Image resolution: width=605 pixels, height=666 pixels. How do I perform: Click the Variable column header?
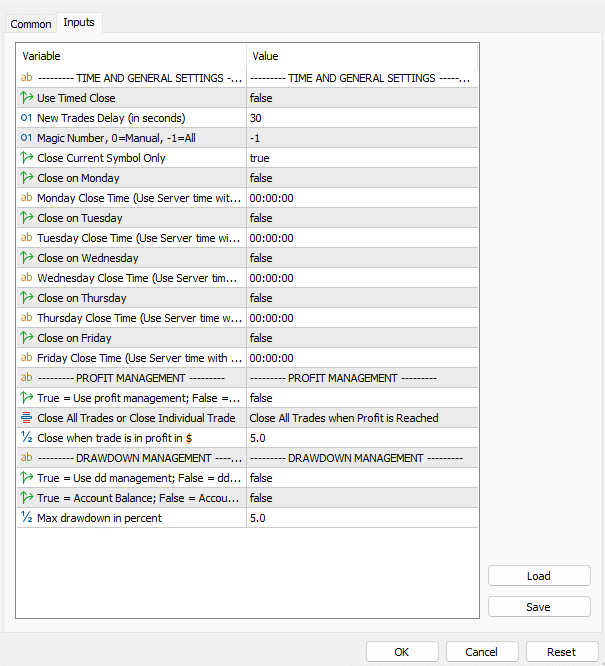pyautogui.click(x=131, y=56)
